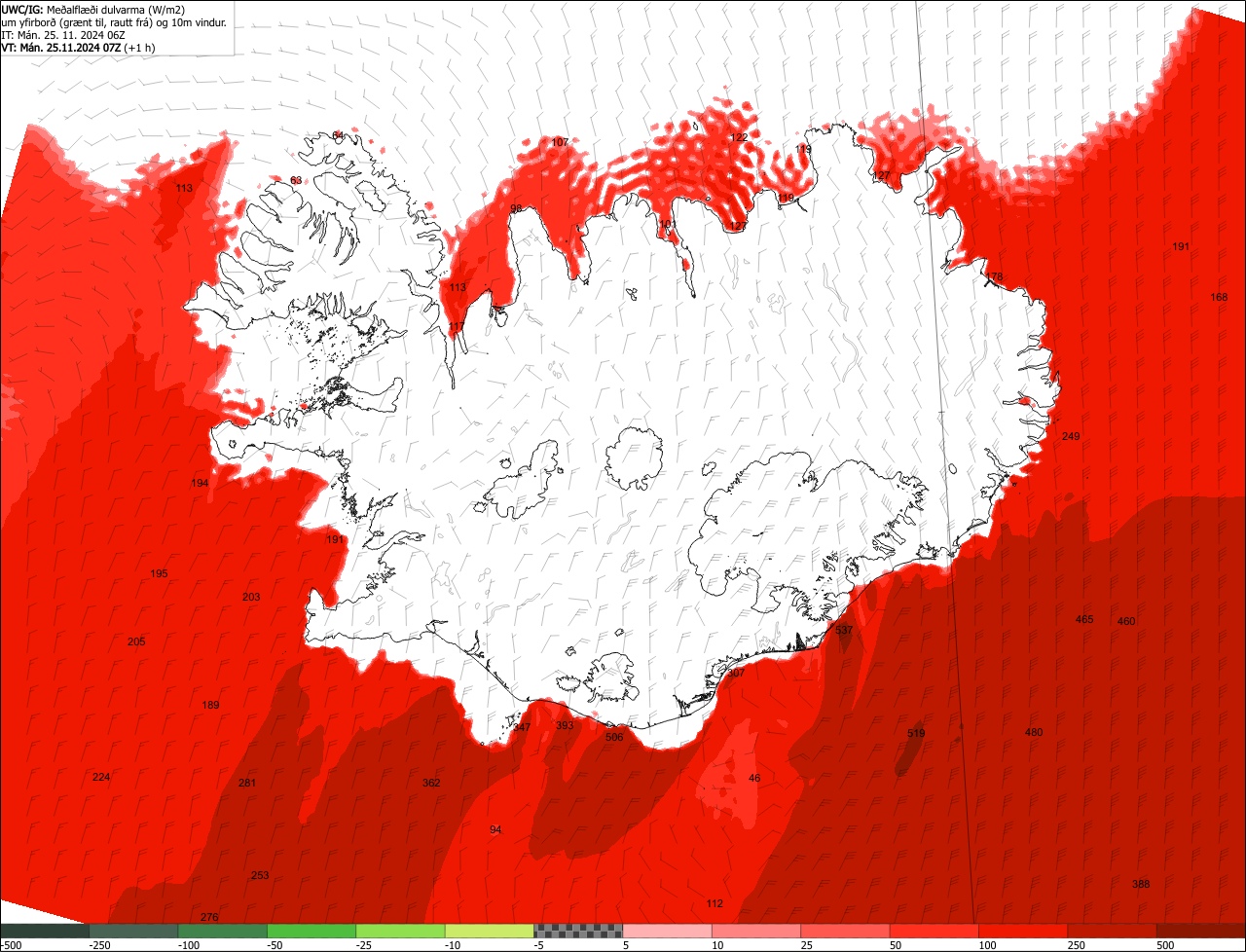This screenshot has height=952, width=1246.
Task: Click the map value '189'
Action: click(210, 705)
